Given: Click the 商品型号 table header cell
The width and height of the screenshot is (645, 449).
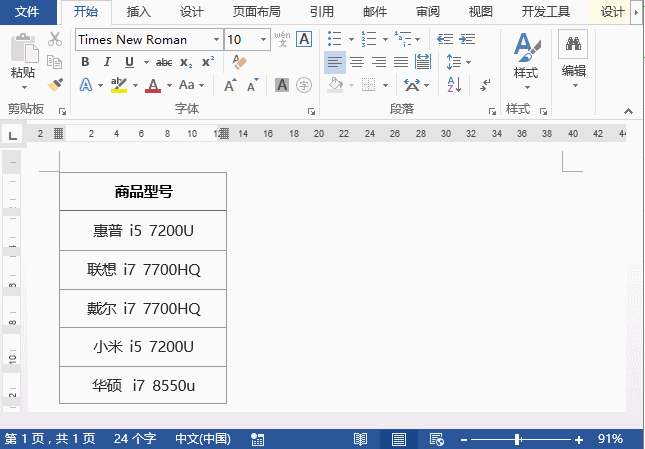Looking at the screenshot, I should coord(143,192).
